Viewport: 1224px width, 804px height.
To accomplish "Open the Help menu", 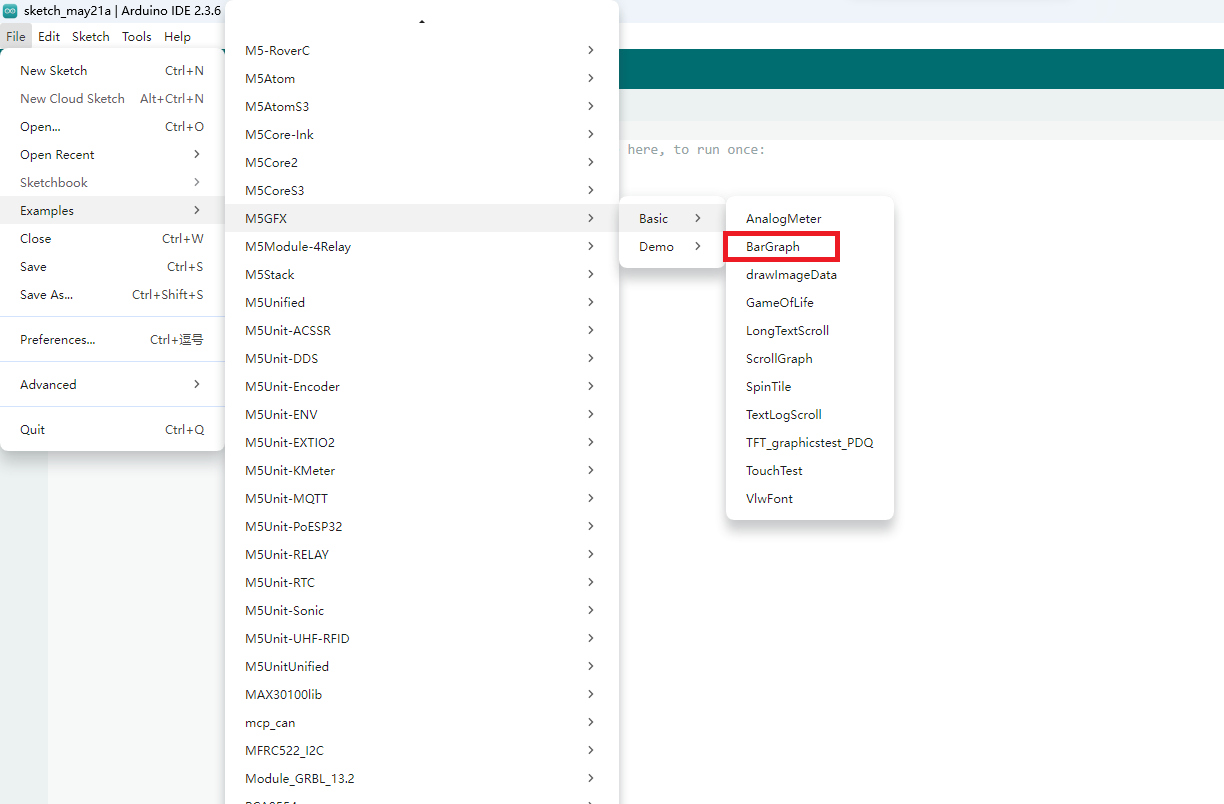I will pos(177,37).
